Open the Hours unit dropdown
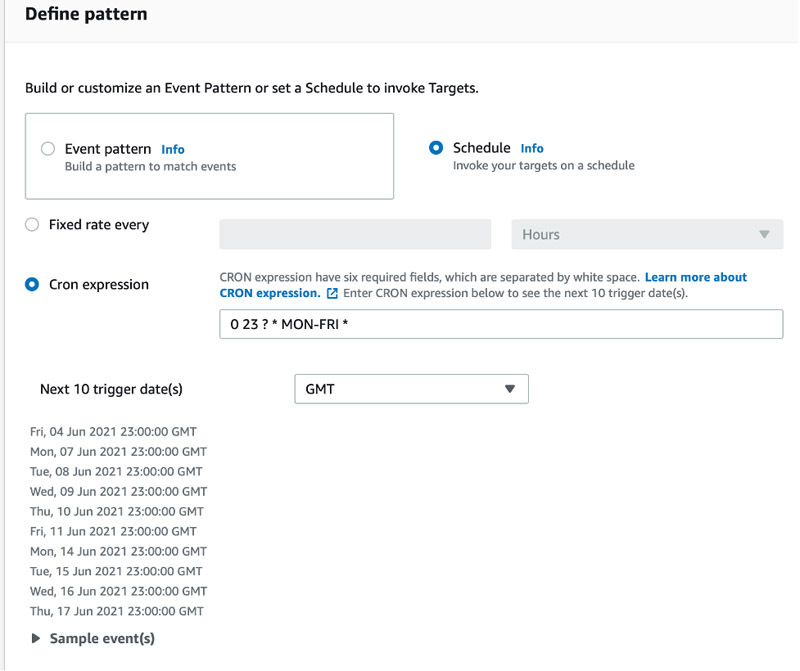Viewport: 800px width, 671px height. (x=647, y=234)
